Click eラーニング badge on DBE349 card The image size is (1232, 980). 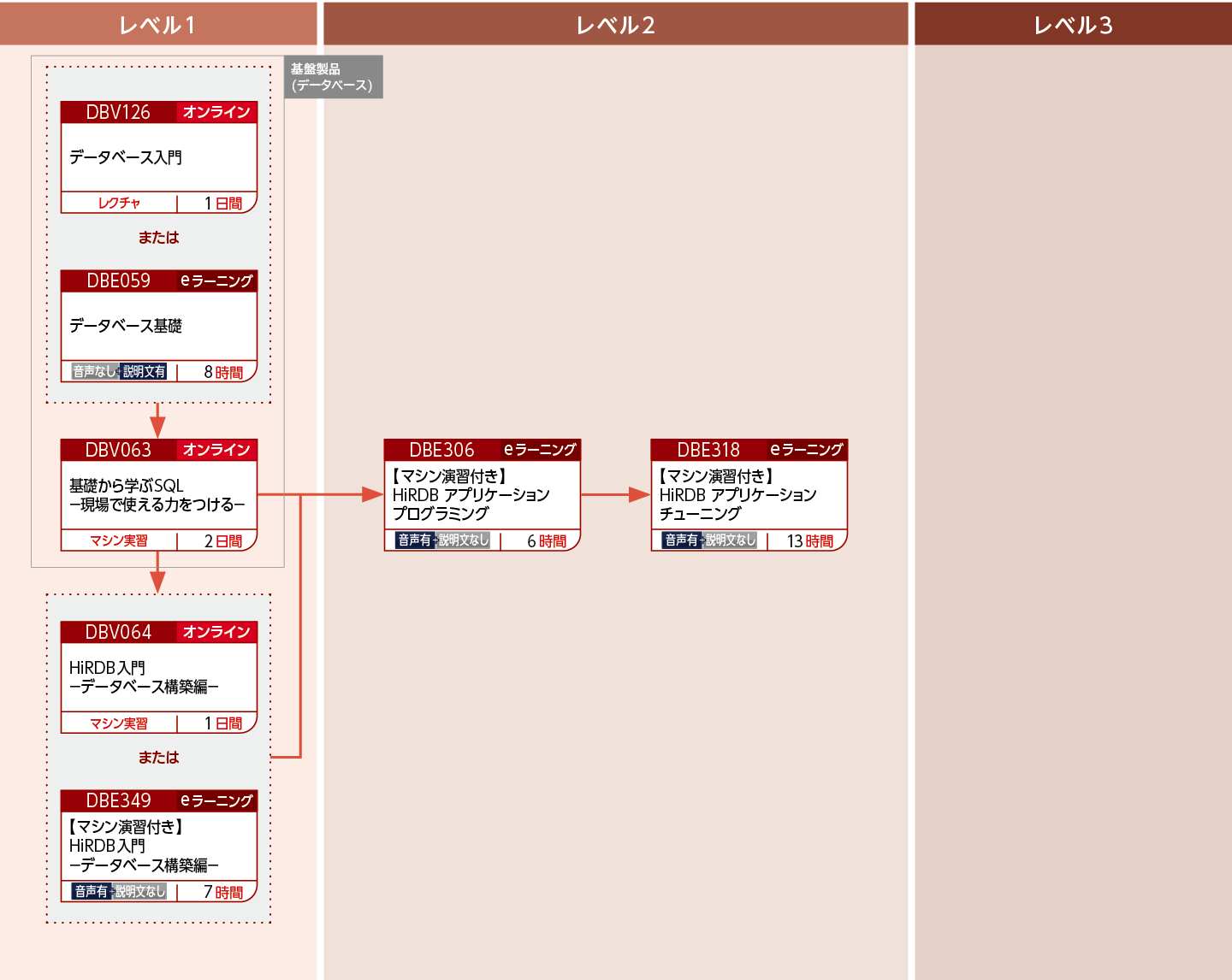(216, 800)
